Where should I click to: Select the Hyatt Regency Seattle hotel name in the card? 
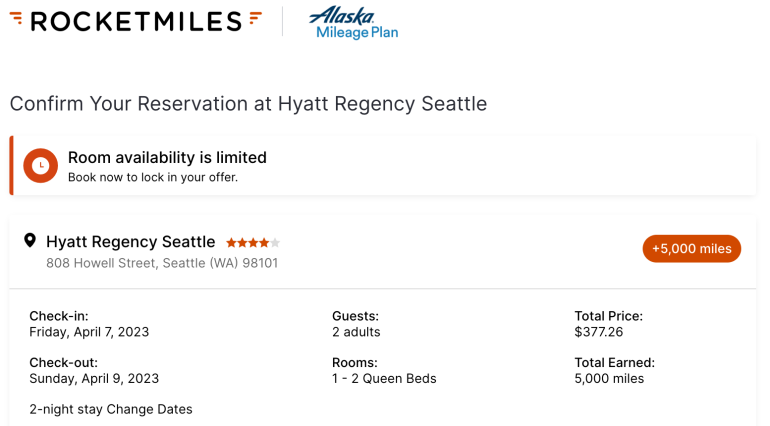click(130, 241)
